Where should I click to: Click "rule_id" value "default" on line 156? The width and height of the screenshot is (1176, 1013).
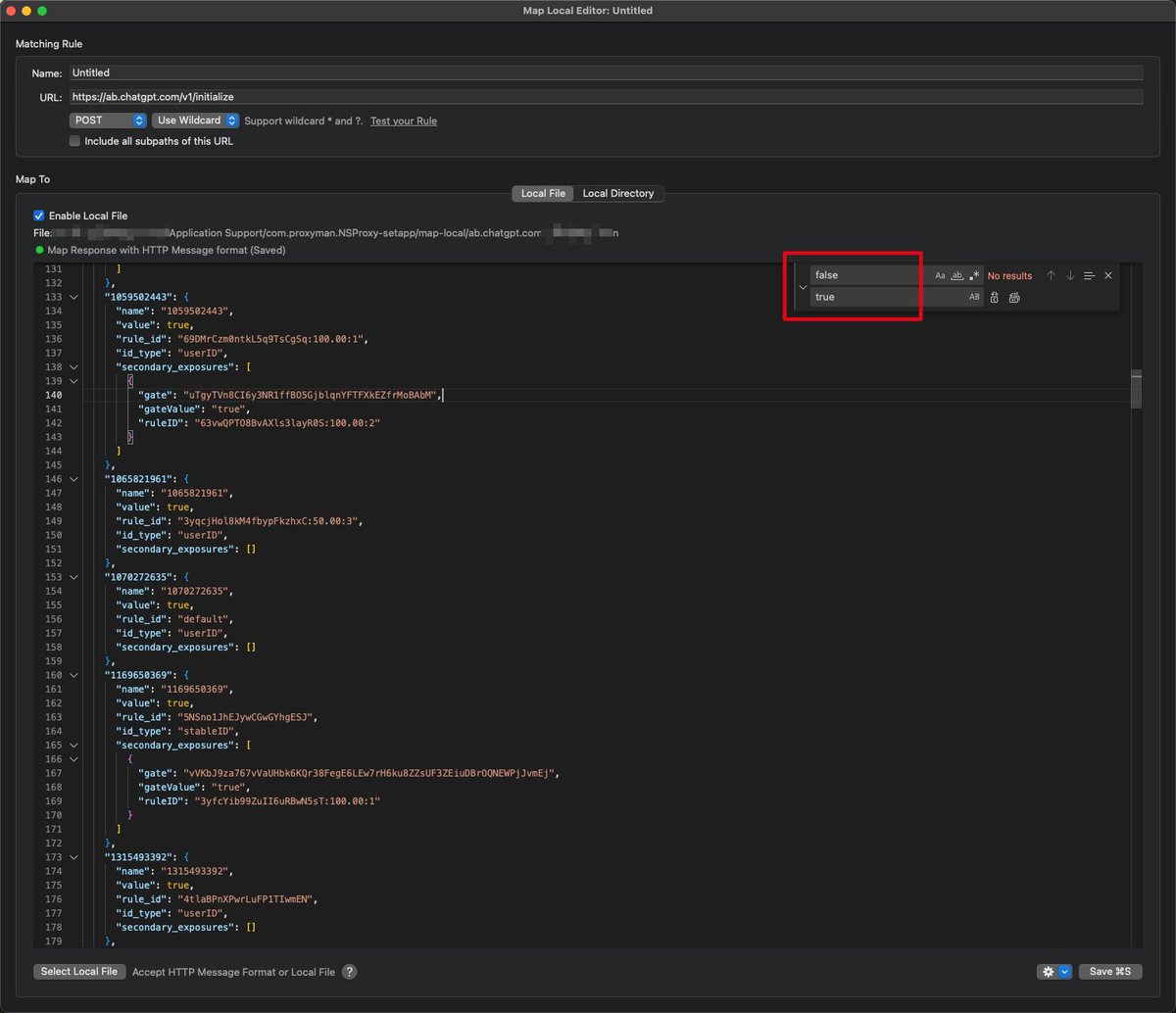204,619
